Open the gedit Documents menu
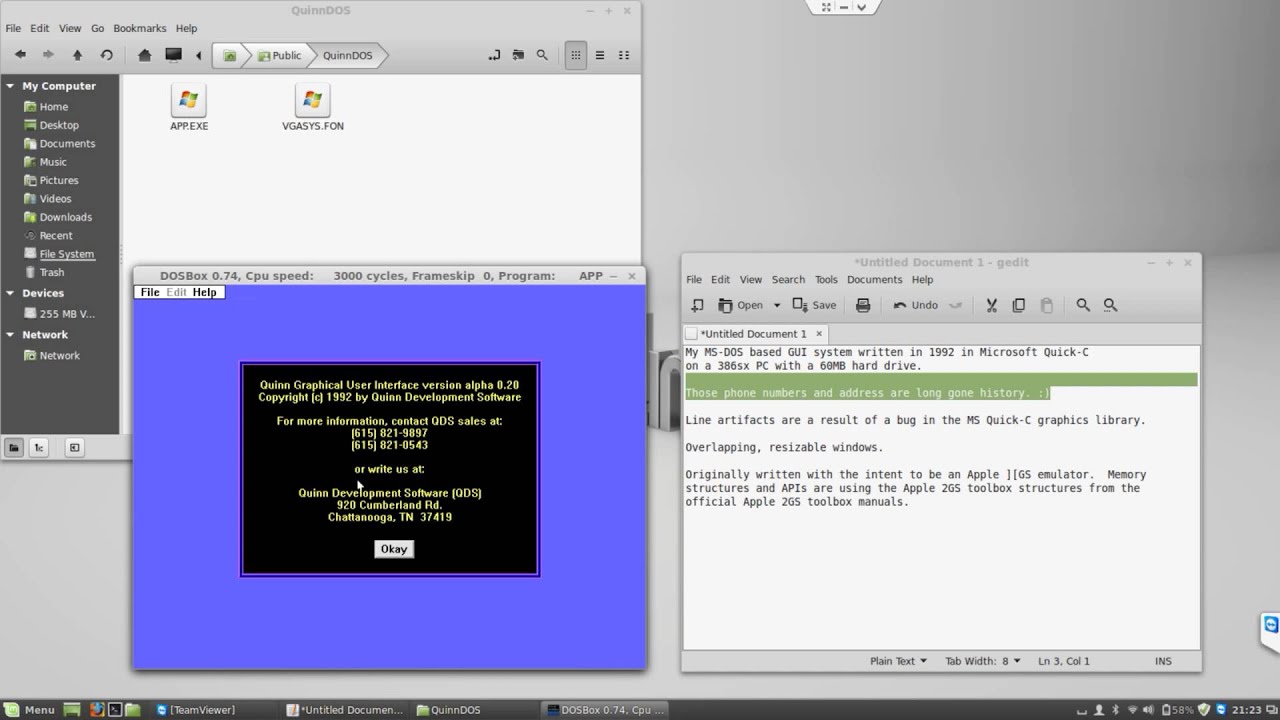This screenshot has width=1280, height=720. click(x=875, y=280)
